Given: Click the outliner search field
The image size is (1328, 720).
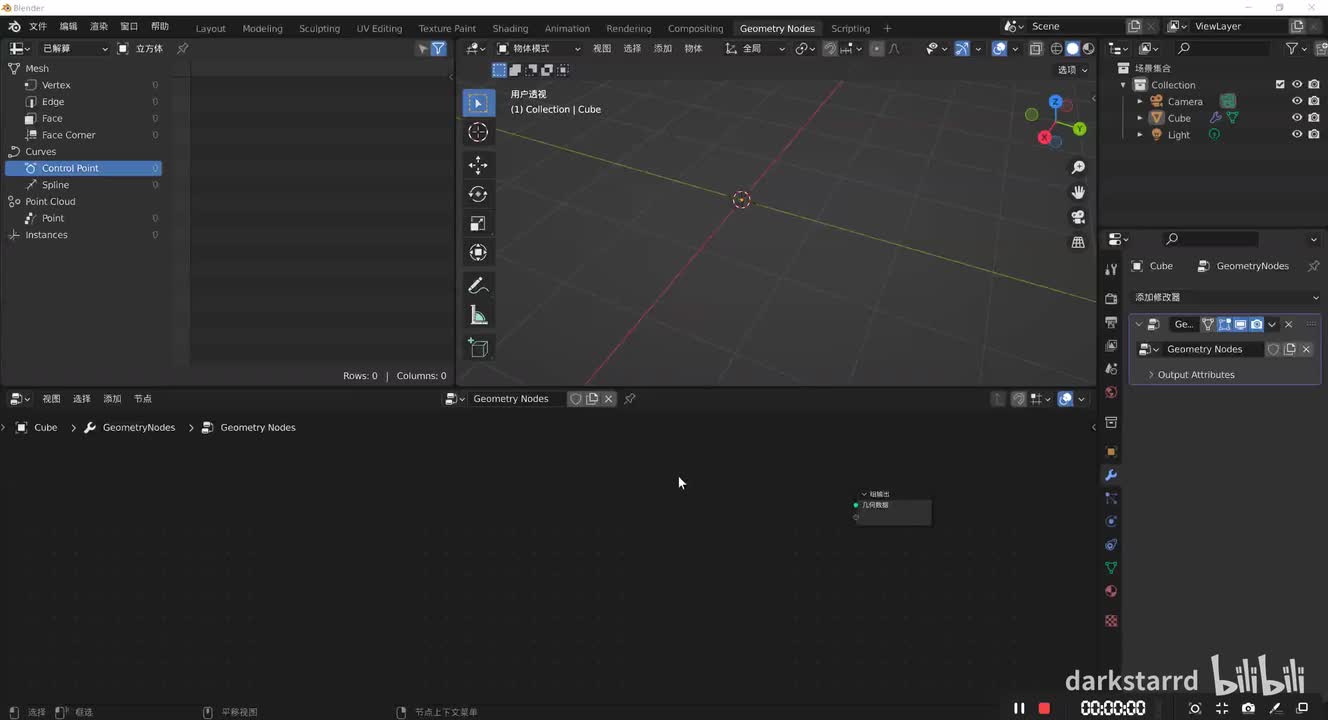Looking at the screenshot, I should click(x=1225, y=48).
